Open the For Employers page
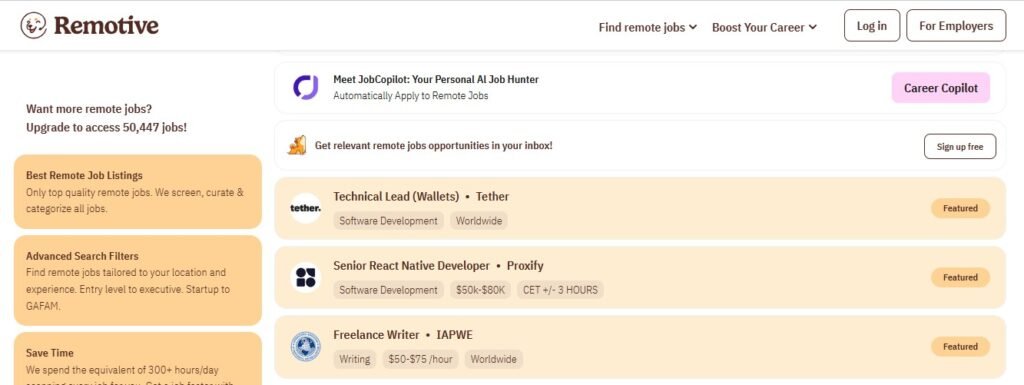Viewport: 1024px width, 385px height. point(956,25)
